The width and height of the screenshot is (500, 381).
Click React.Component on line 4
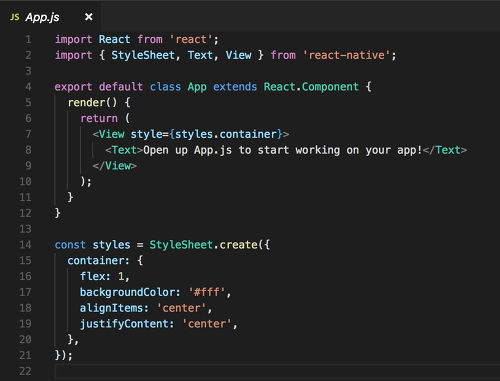311,87
